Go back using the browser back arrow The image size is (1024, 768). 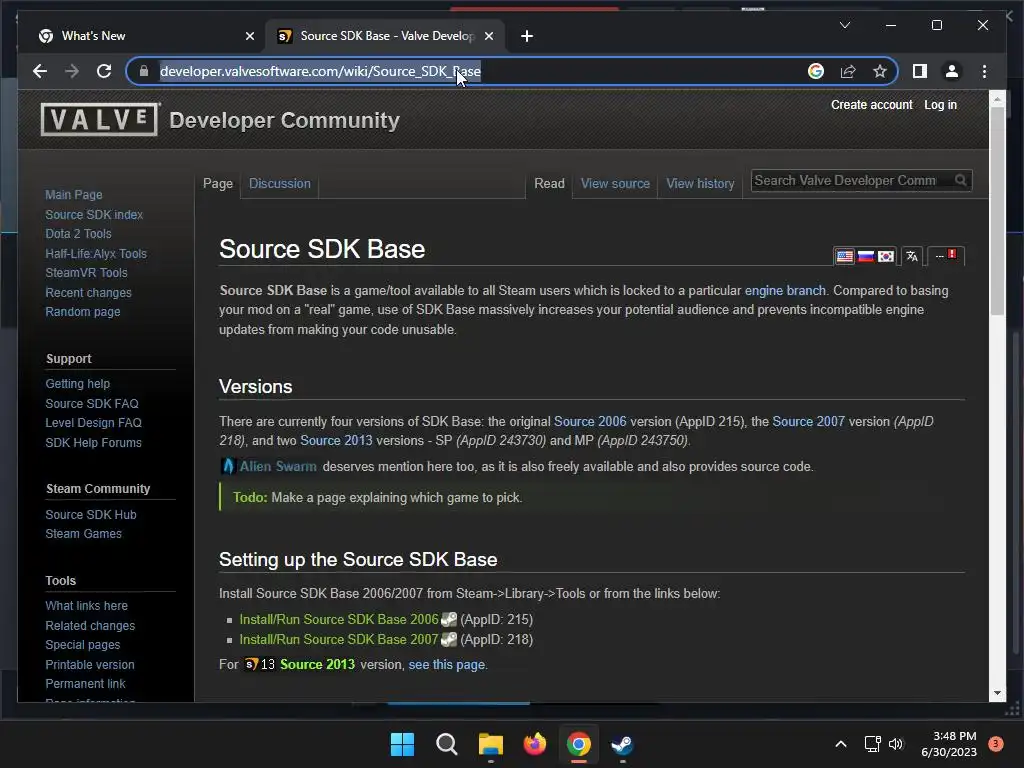click(x=40, y=71)
